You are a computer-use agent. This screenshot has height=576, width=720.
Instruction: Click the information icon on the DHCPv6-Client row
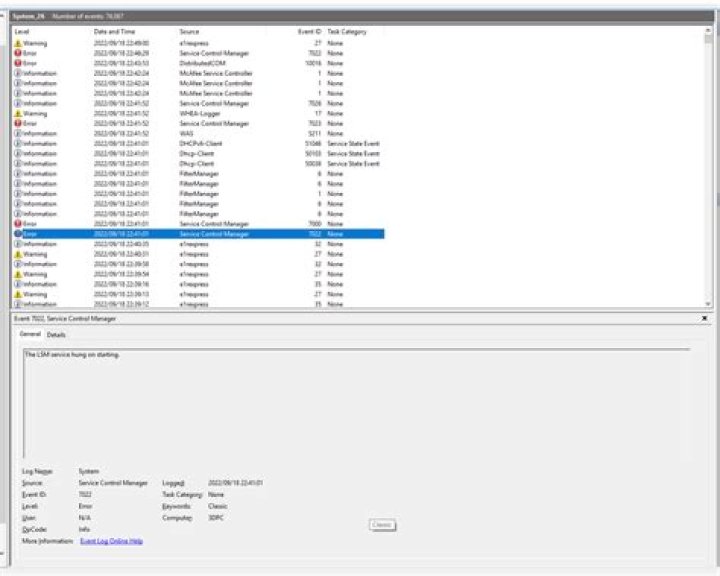18,144
